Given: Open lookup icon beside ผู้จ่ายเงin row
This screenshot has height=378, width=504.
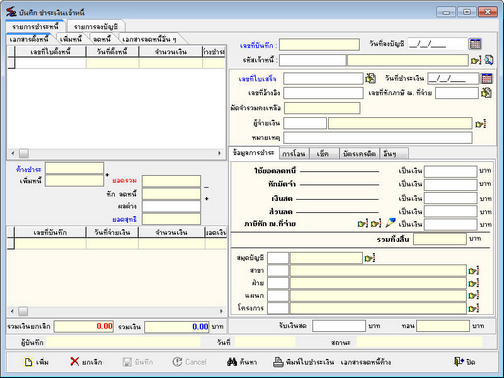Looking at the screenshot, I should tap(480, 124).
